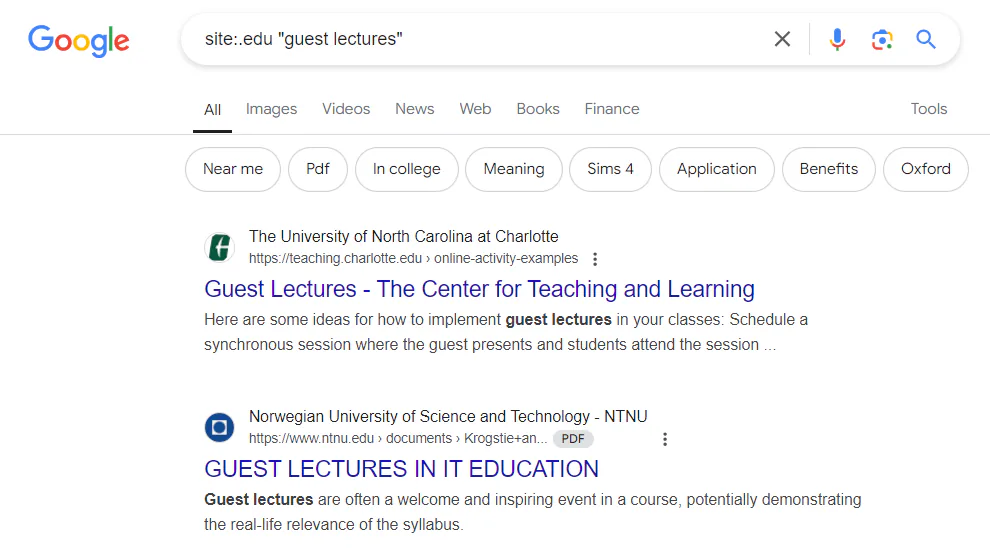This screenshot has height=554, width=990.
Task: Switch to Videos tab
Action: coord(346,109)
